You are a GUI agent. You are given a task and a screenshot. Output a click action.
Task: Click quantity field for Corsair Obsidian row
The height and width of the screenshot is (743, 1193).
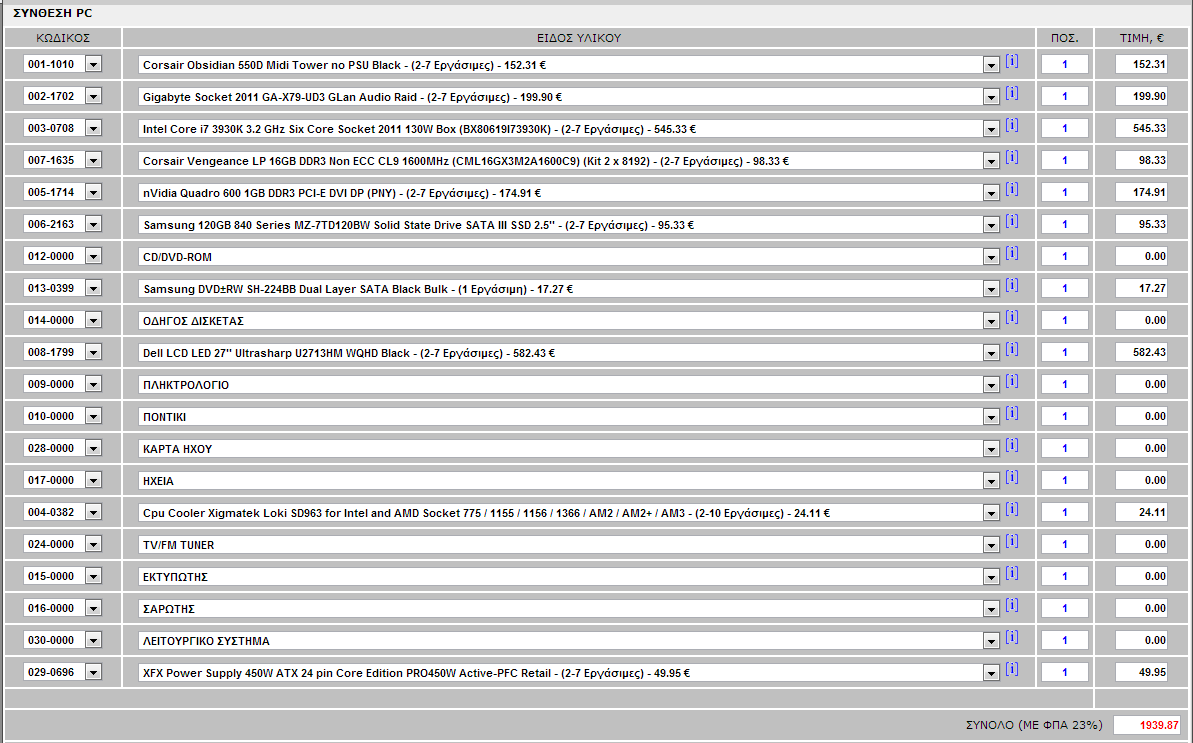[x=1064, y=65]
